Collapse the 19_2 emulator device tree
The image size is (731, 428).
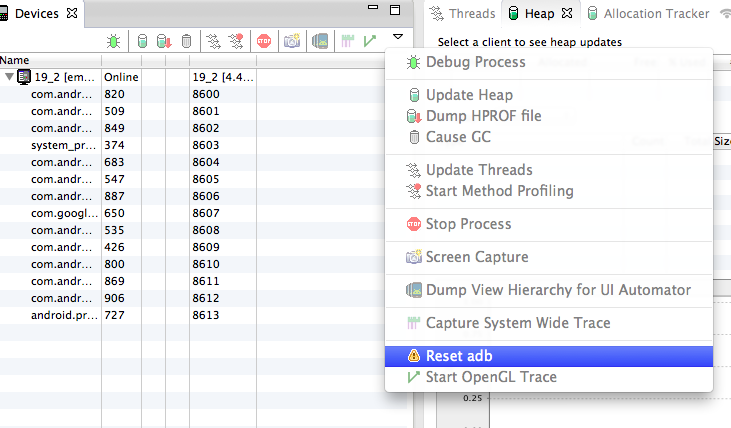(9, 77)
